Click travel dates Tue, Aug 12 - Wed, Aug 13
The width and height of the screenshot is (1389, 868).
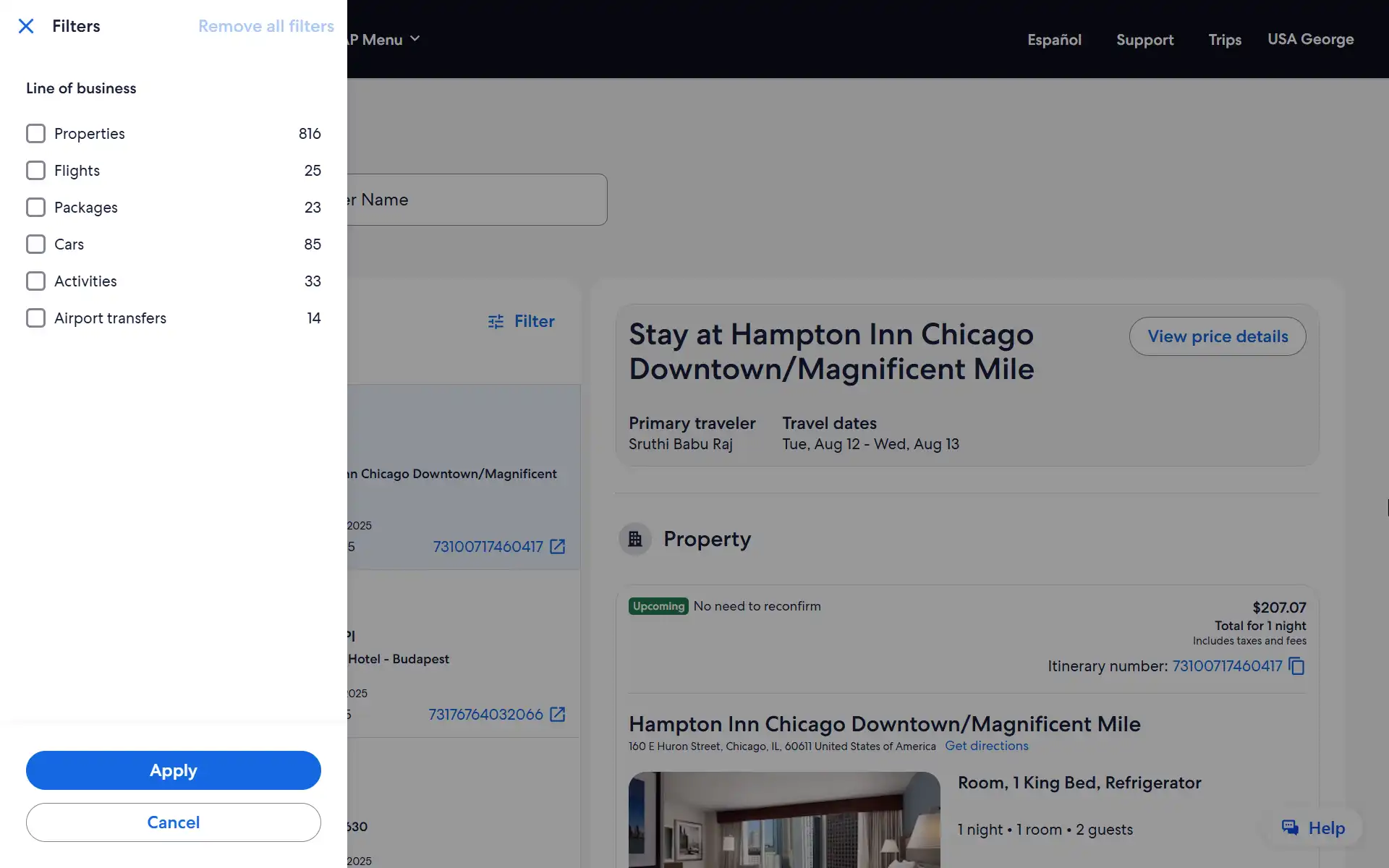(870, 444)
